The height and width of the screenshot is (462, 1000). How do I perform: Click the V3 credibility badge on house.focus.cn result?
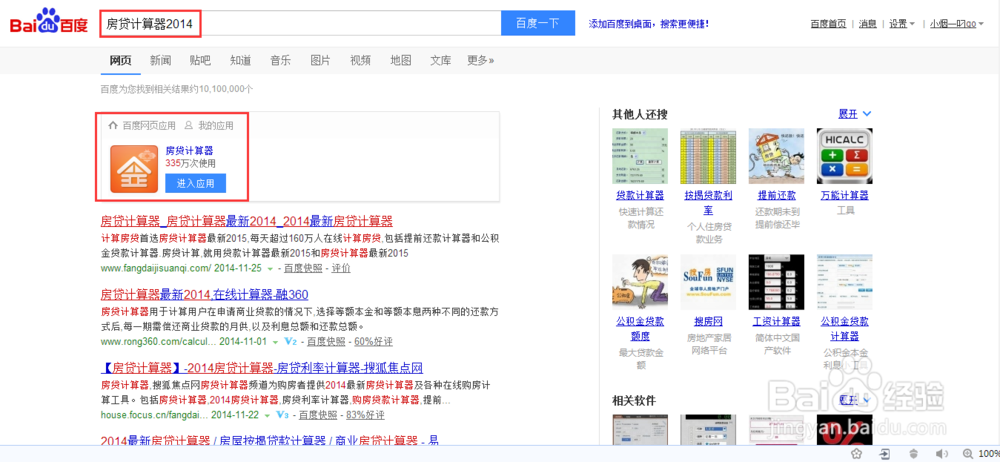283,415
